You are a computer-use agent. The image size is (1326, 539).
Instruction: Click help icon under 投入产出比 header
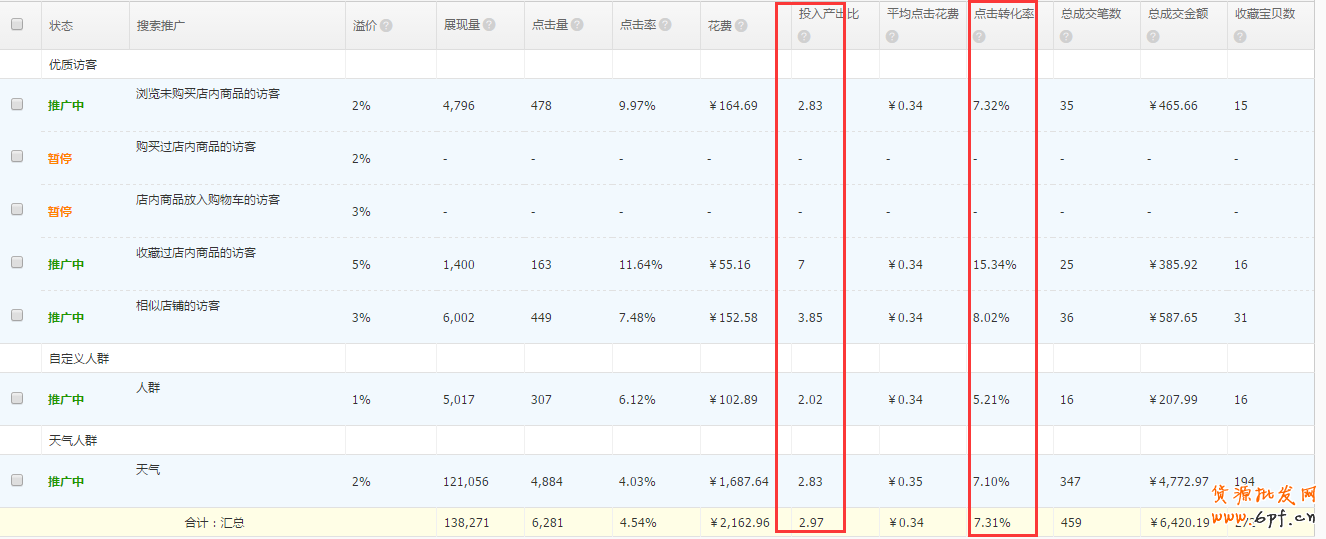click(804, 37)
